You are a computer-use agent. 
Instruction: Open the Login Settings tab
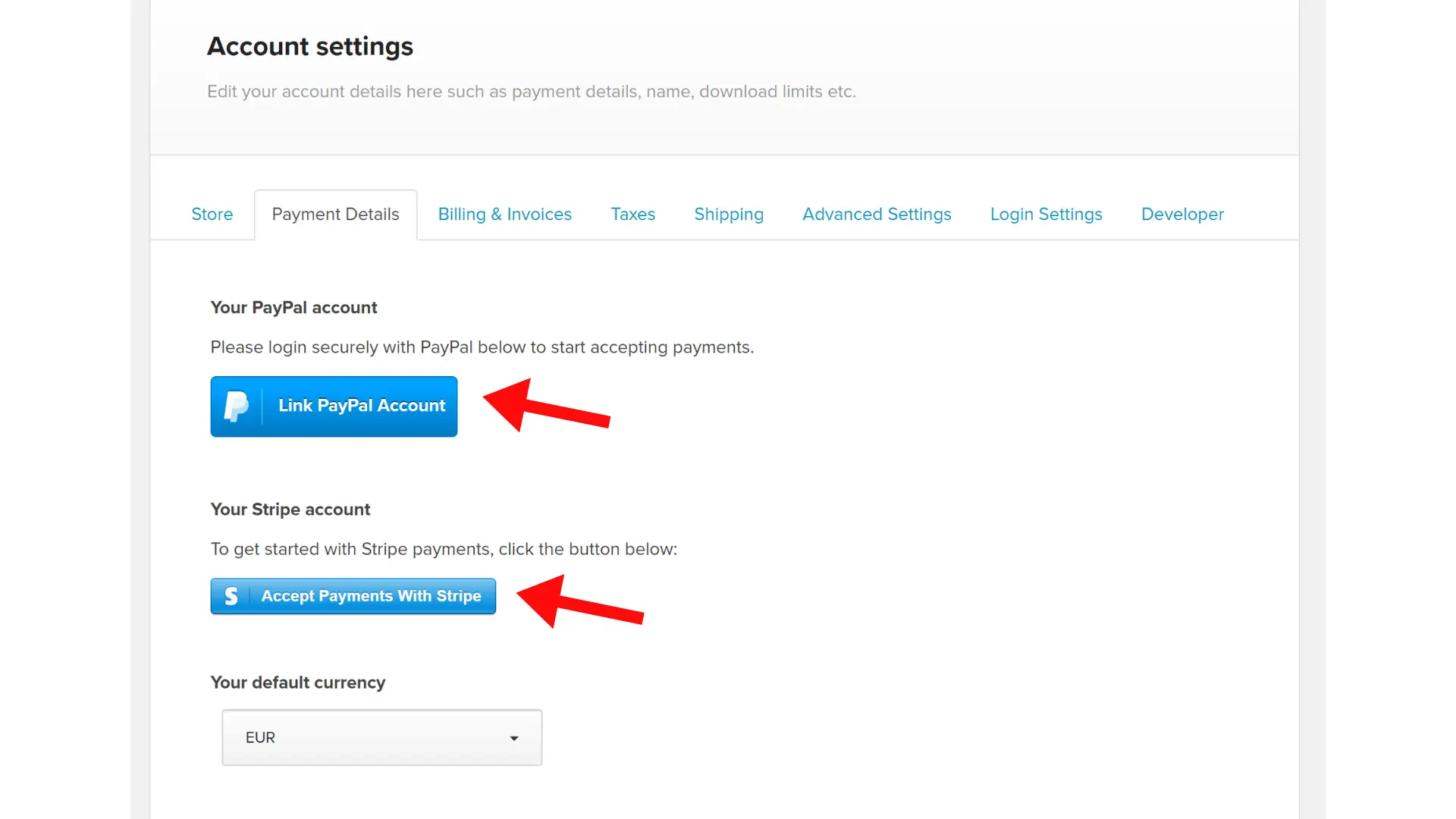click(x=1046, y=215)
